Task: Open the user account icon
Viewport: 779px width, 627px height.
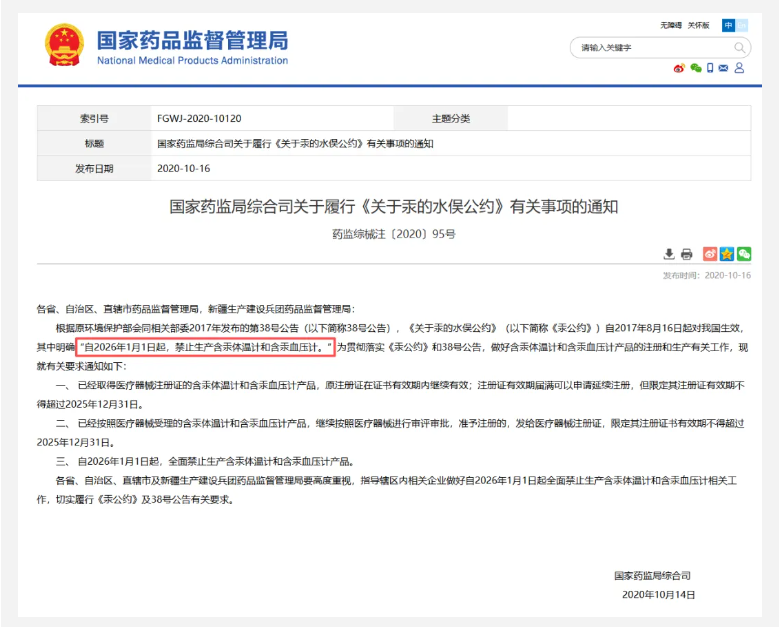Action: point(739,68)
